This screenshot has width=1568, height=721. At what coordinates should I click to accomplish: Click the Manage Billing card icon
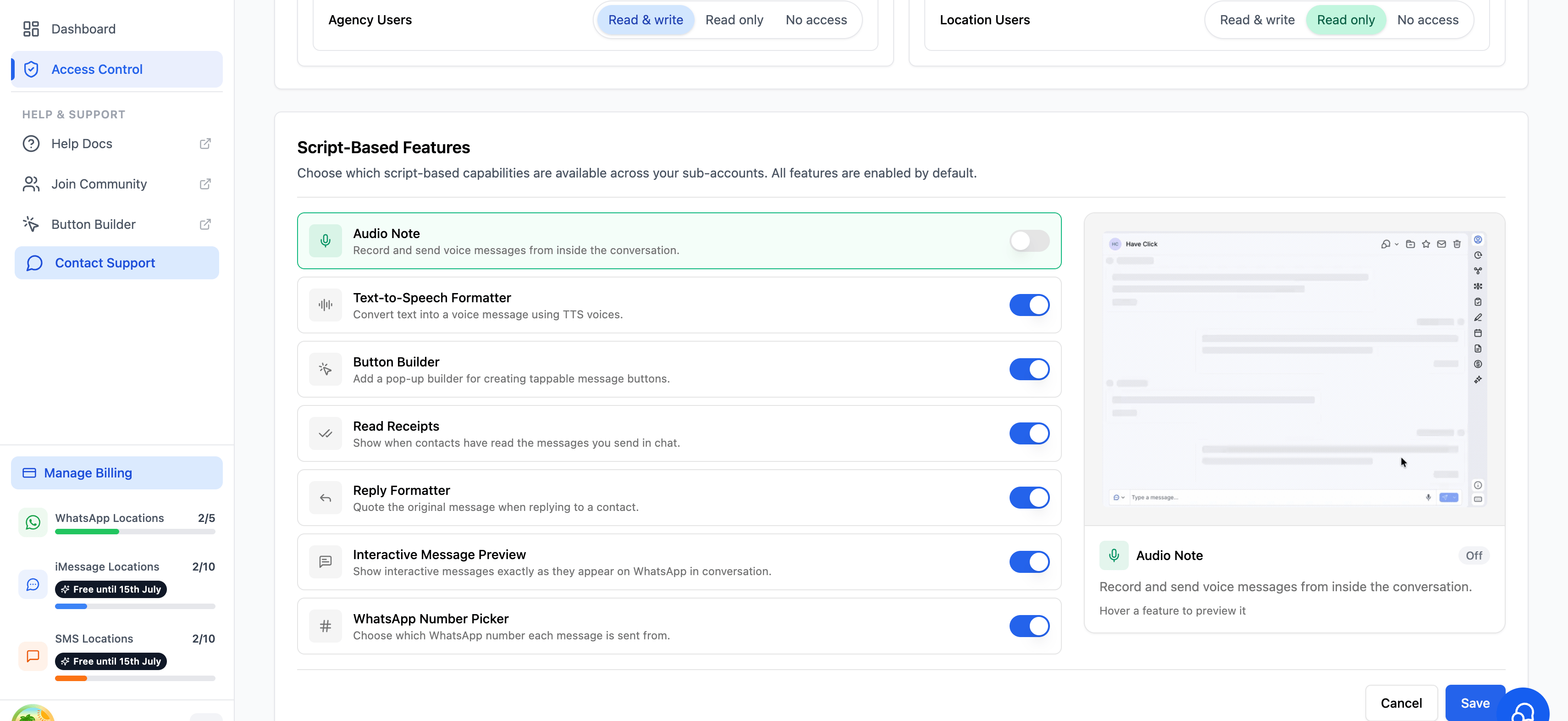click(x=29, y=473)
